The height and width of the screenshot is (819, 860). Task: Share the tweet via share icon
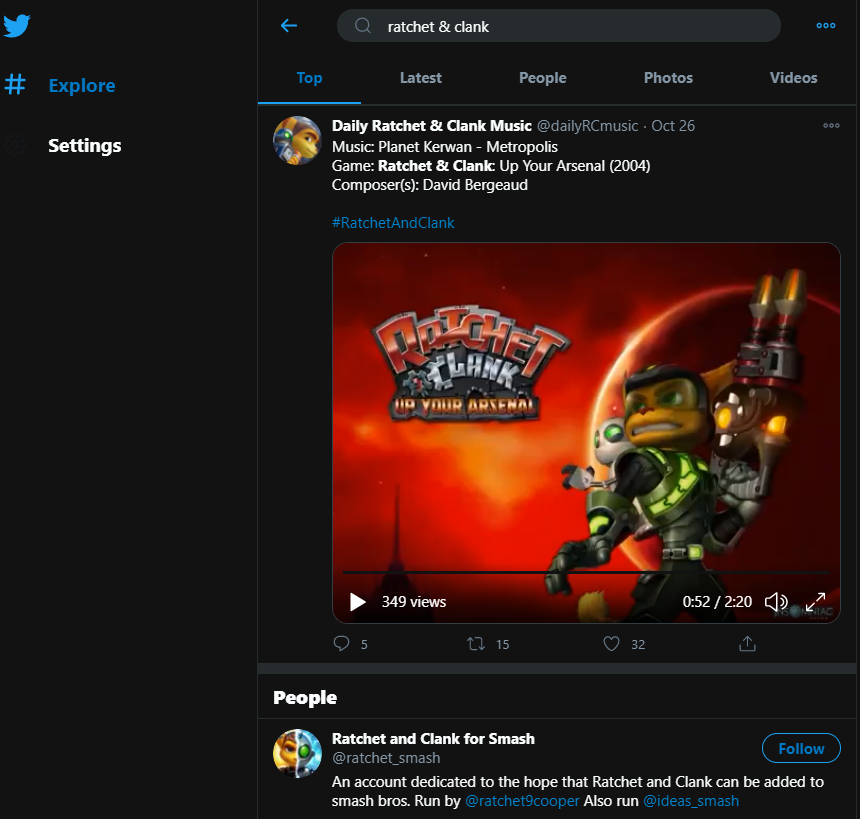pyautogui.click(x=747, y=644)
